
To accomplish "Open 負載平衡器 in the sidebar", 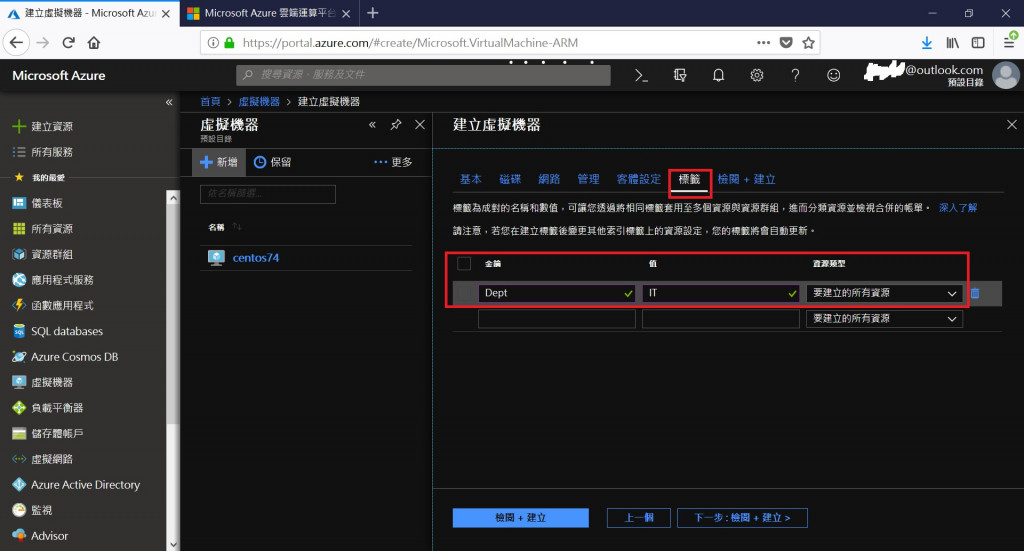I will coord(48,407).
